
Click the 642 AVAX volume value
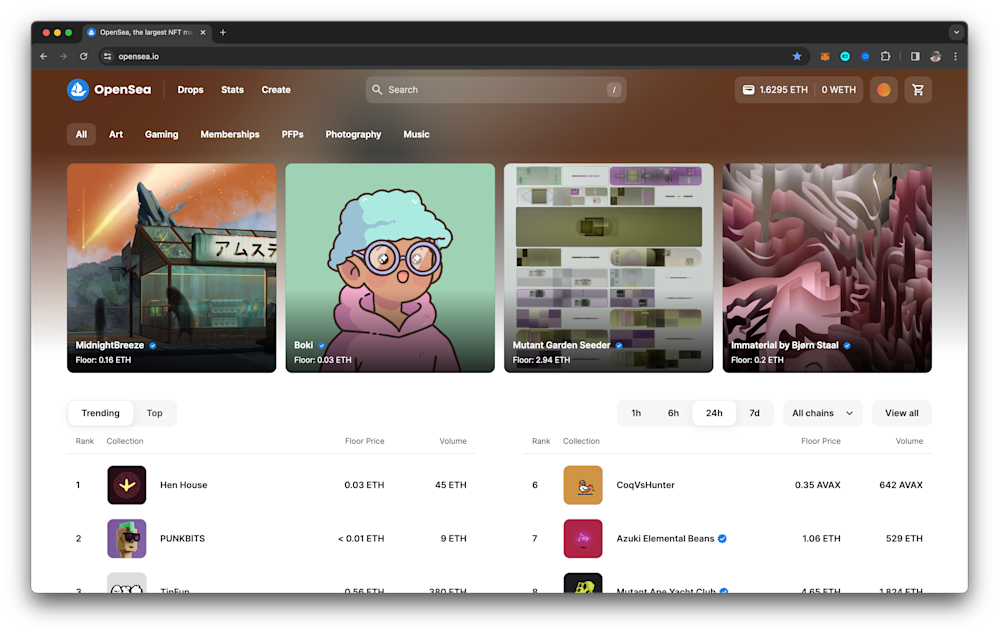[x=901, y=485]
